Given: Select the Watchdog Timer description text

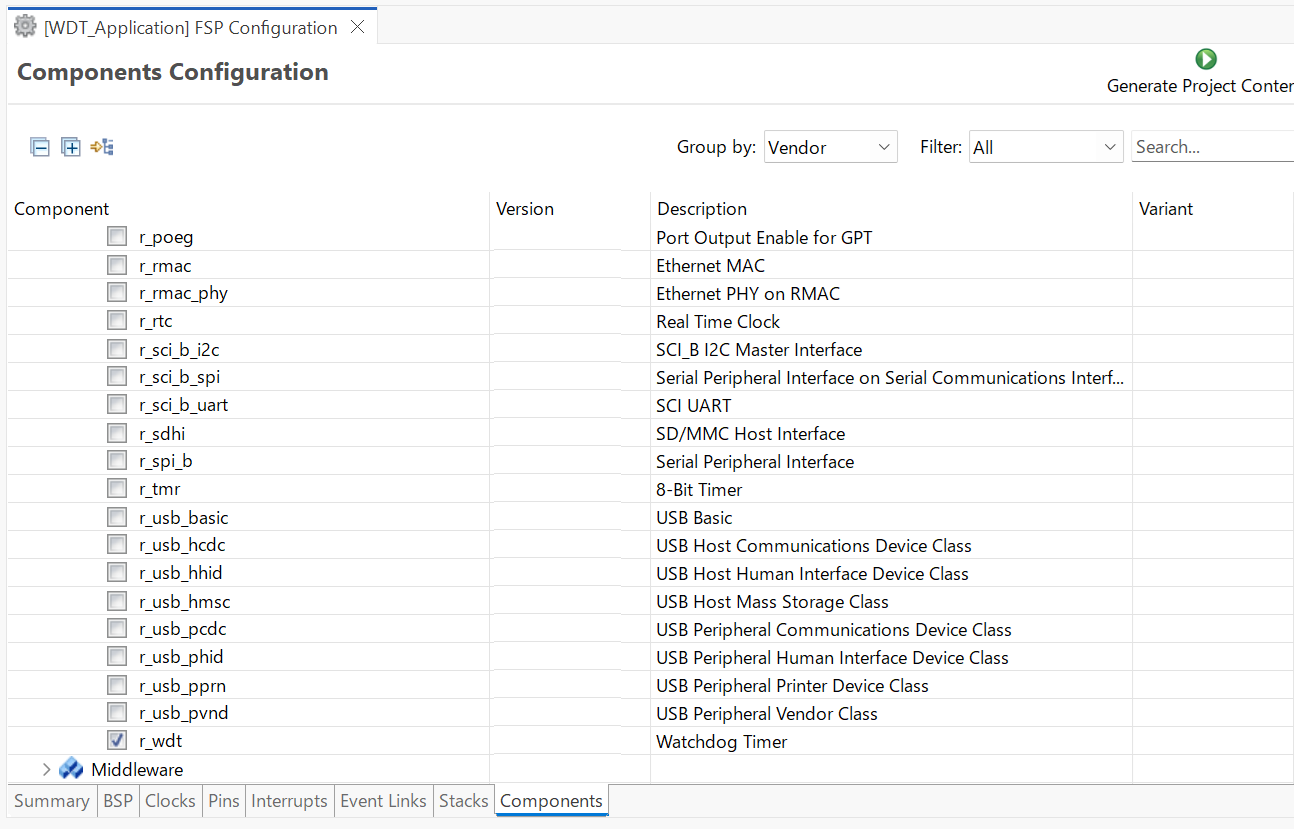Looking at the screenshot, I should [722, 741].
